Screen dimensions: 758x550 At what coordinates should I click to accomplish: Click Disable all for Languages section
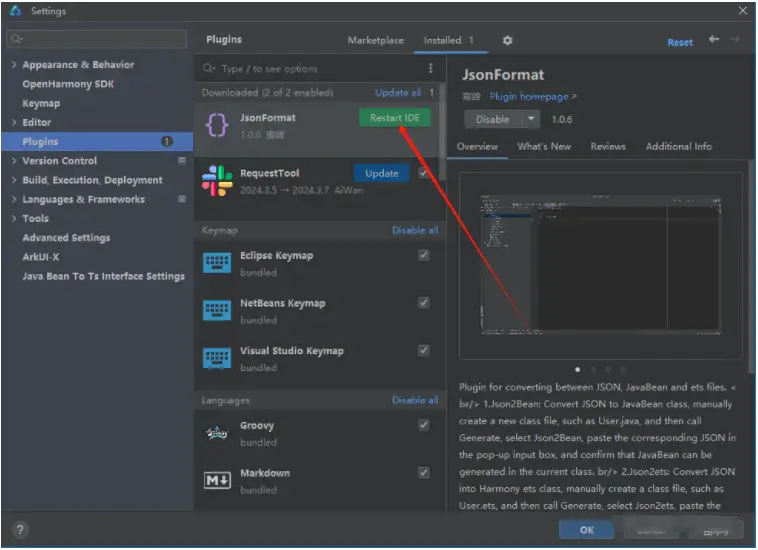[x=415, y=400]
